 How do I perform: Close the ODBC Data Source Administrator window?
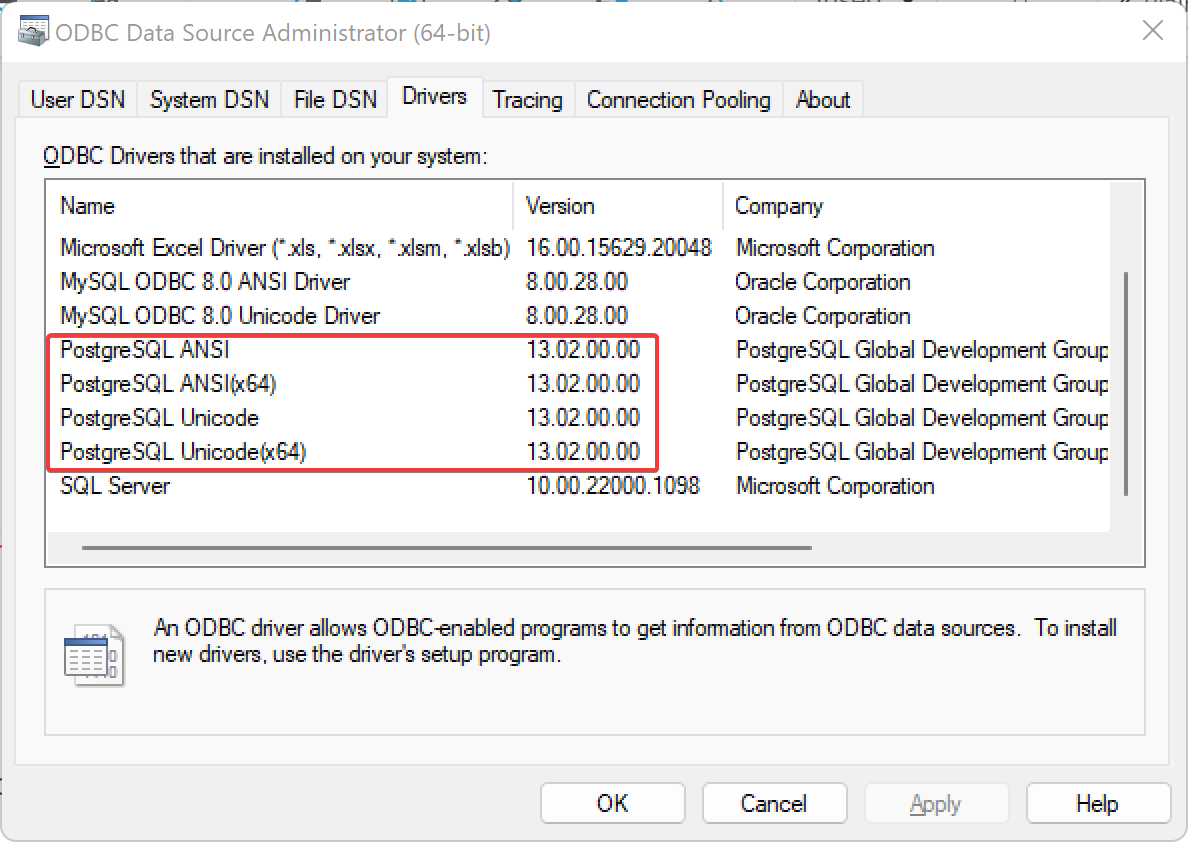click(x=1152, y=31)
